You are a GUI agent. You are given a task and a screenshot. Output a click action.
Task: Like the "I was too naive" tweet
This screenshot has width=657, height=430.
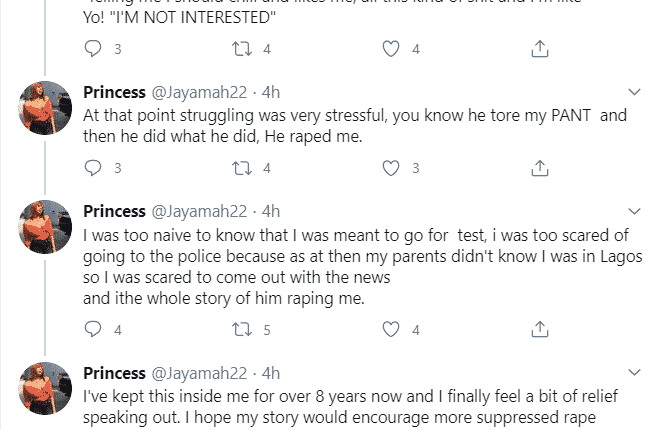pos(392,329)
